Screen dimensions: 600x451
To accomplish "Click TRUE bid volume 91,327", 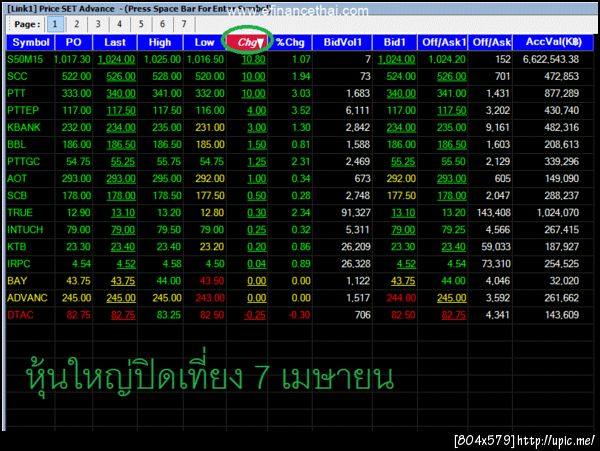I will click(356, 213).
